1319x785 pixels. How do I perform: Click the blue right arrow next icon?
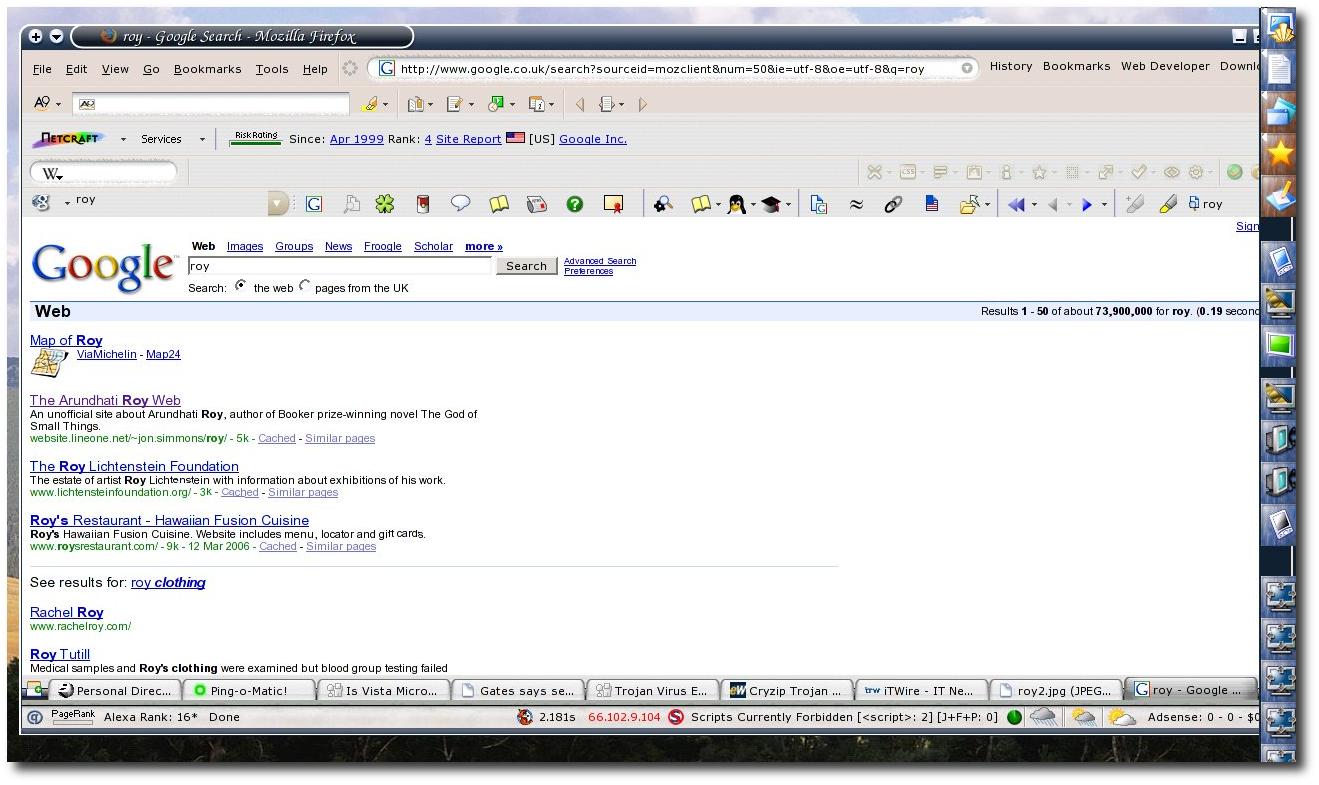point(1087,204)
